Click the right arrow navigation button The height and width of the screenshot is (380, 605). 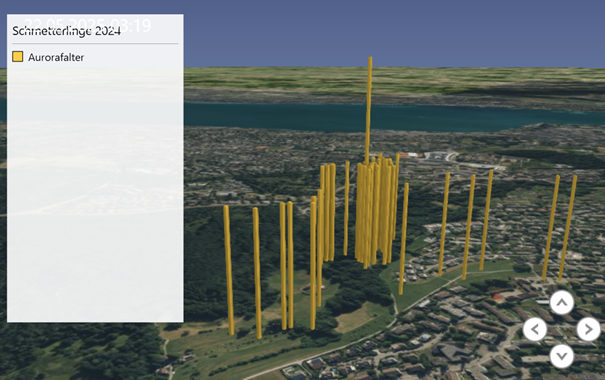tap(588, 329)
